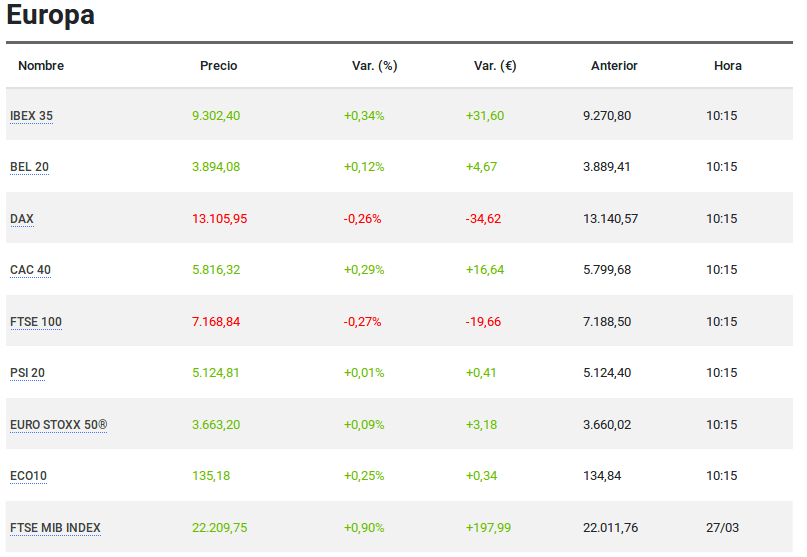Screen dimensions: 807x557
Task: Open the IBEX 35 index link
Action: pyautogui.click(x=31, y=116)
